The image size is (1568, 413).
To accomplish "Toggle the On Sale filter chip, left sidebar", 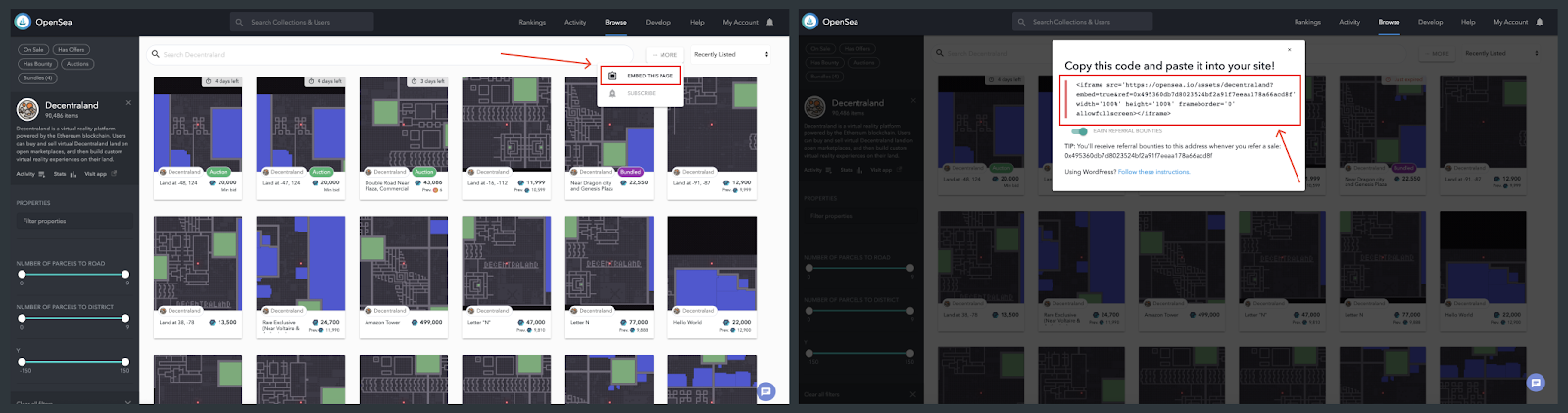I will (33, 49).
